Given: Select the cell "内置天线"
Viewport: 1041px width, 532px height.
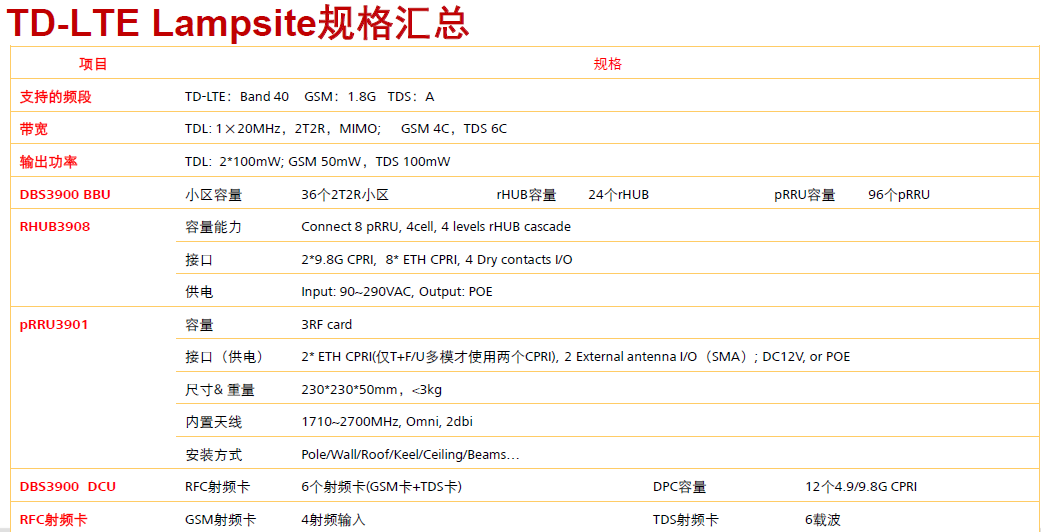Looking at the screenshot, I should pos(214,422).
